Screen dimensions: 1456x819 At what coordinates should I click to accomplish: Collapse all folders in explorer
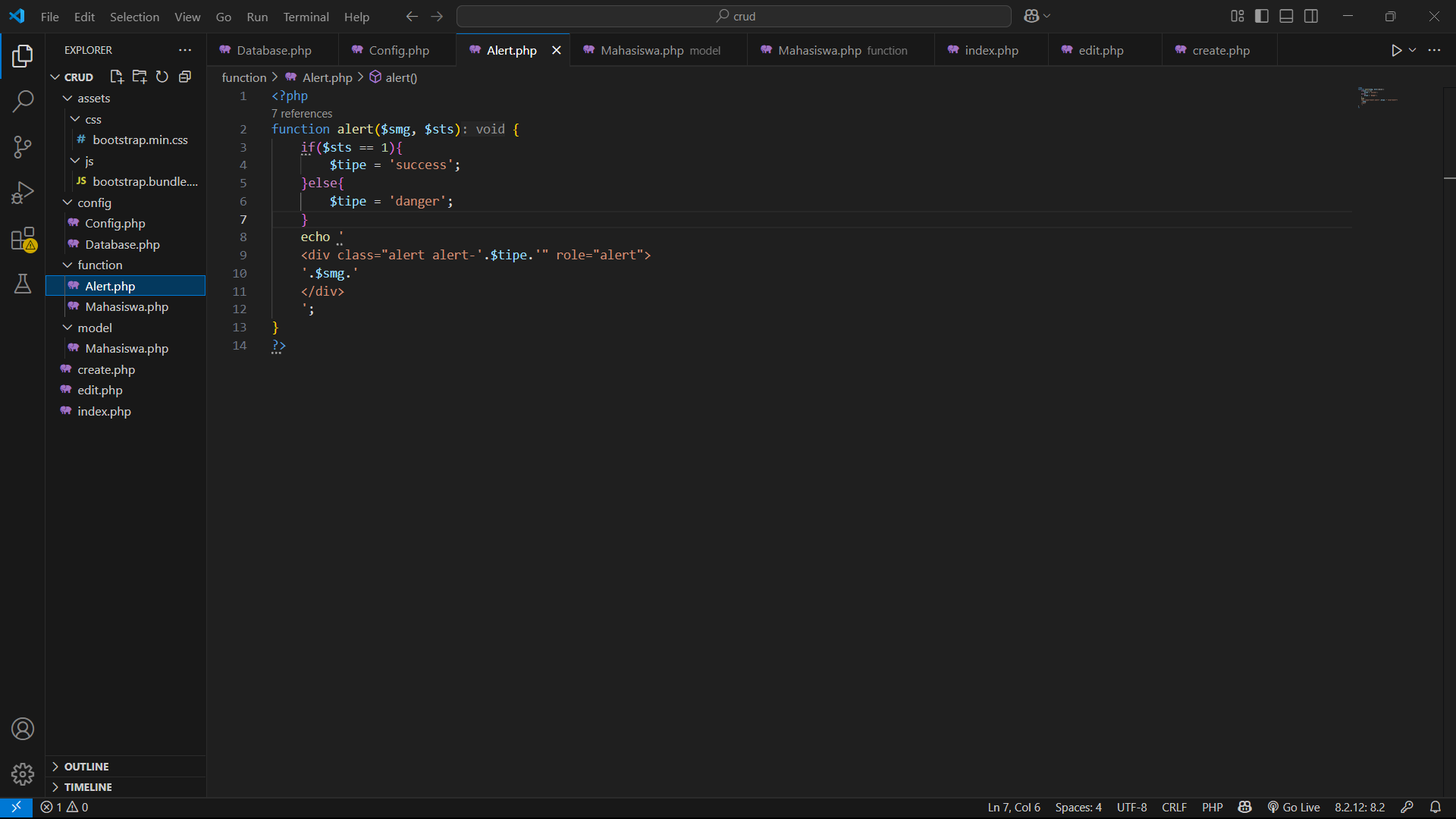point(184,77)
